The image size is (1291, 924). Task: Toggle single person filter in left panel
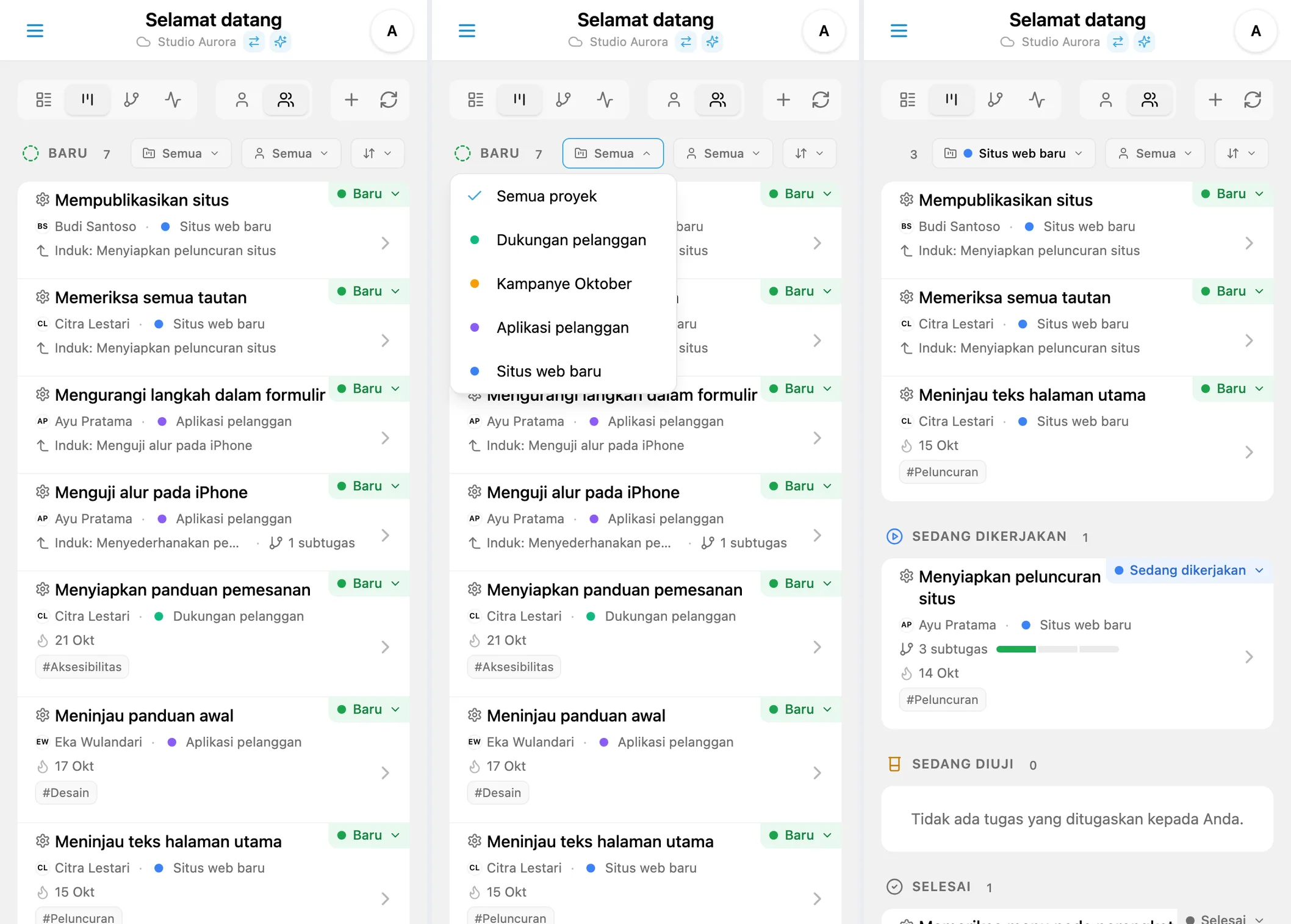click(x=242, y=99)
